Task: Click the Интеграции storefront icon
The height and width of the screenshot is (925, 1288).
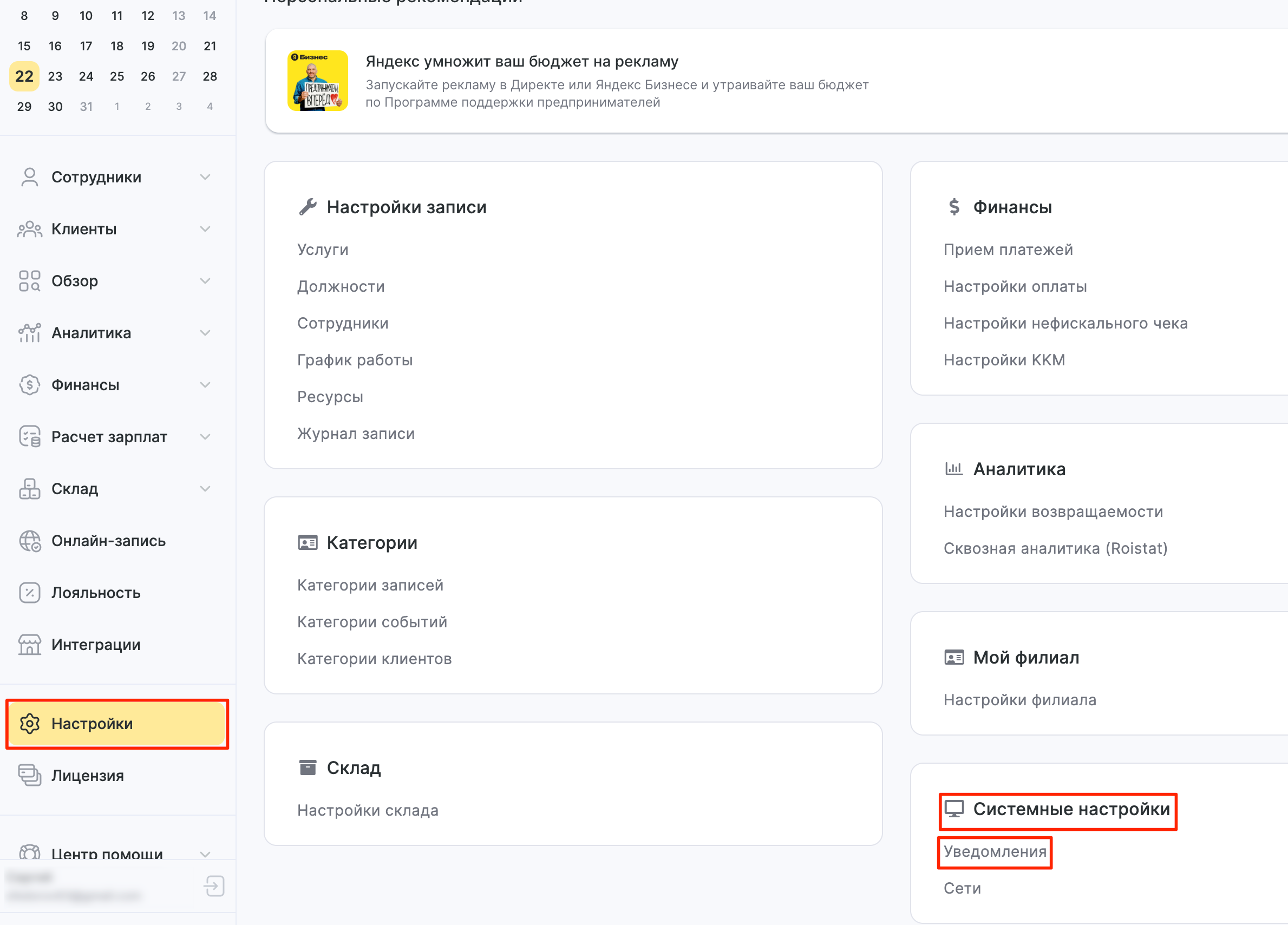Action: pyautogui.click(x=30, y=645)
